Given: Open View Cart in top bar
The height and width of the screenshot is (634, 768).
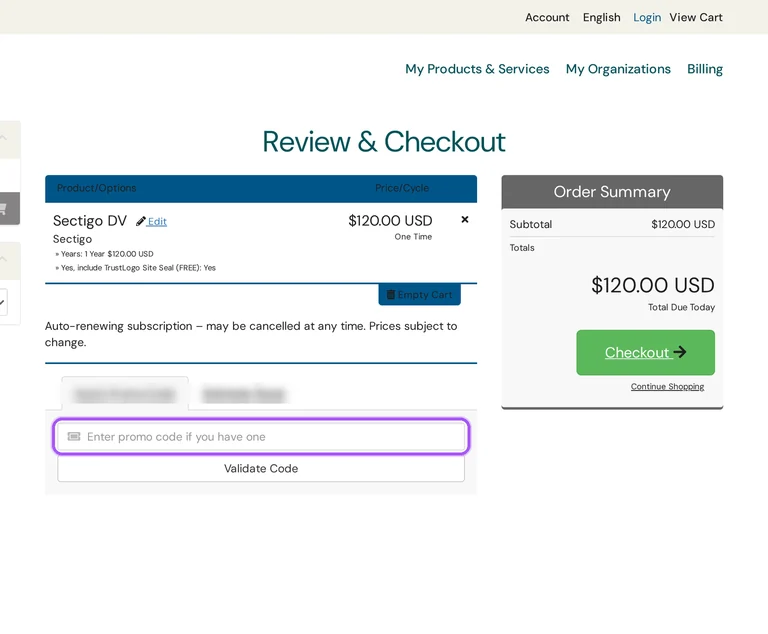Looking at the screenshot, I should coord(696,18).
